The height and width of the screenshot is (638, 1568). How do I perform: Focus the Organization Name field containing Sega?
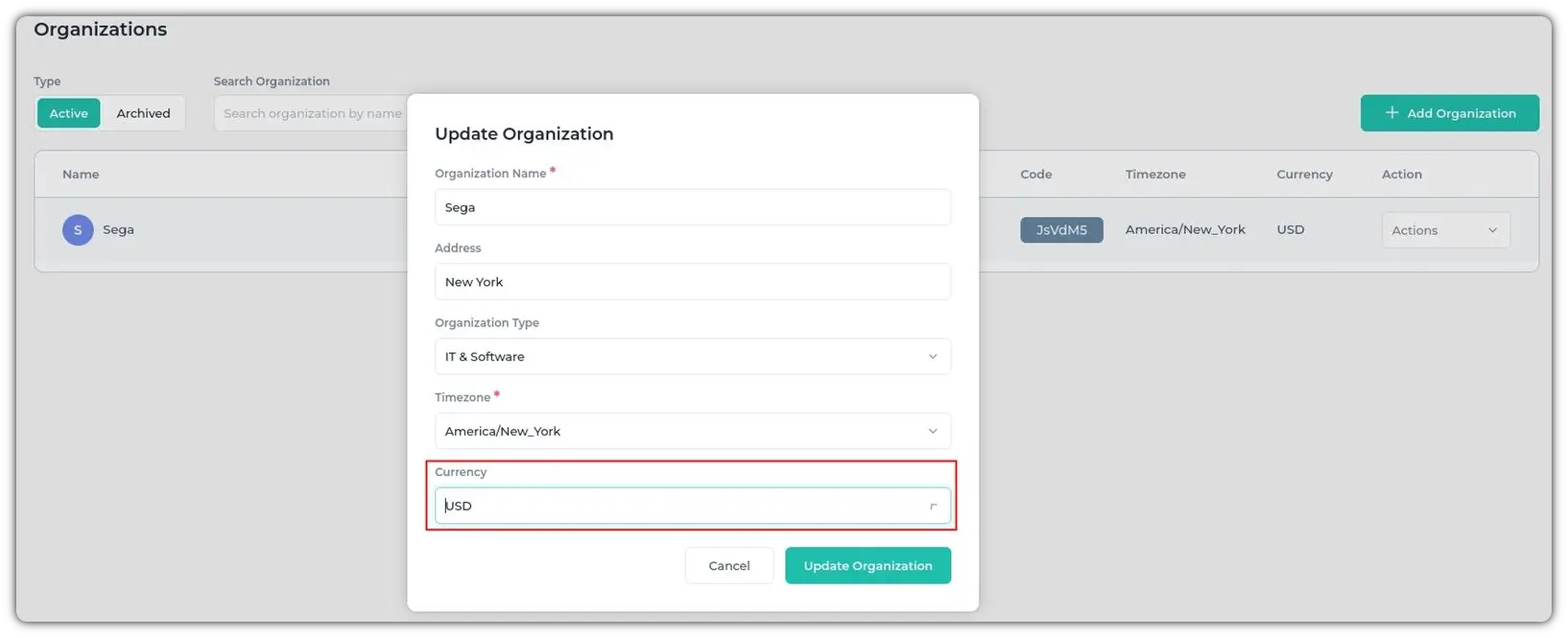pos(691,207)
